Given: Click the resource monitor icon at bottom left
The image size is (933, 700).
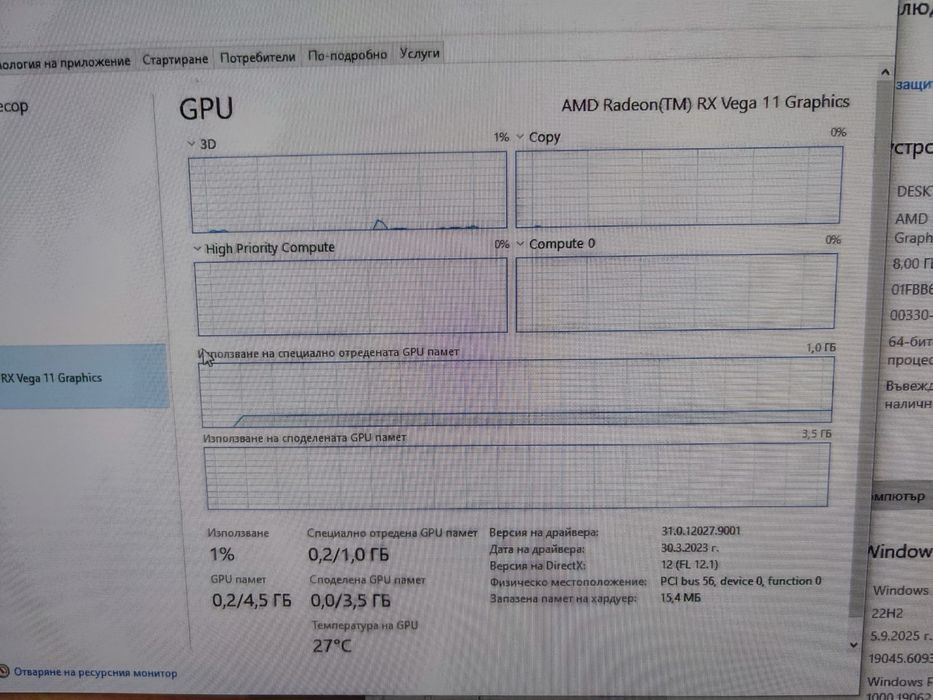Looking at the screenshot, I should 4,671.
